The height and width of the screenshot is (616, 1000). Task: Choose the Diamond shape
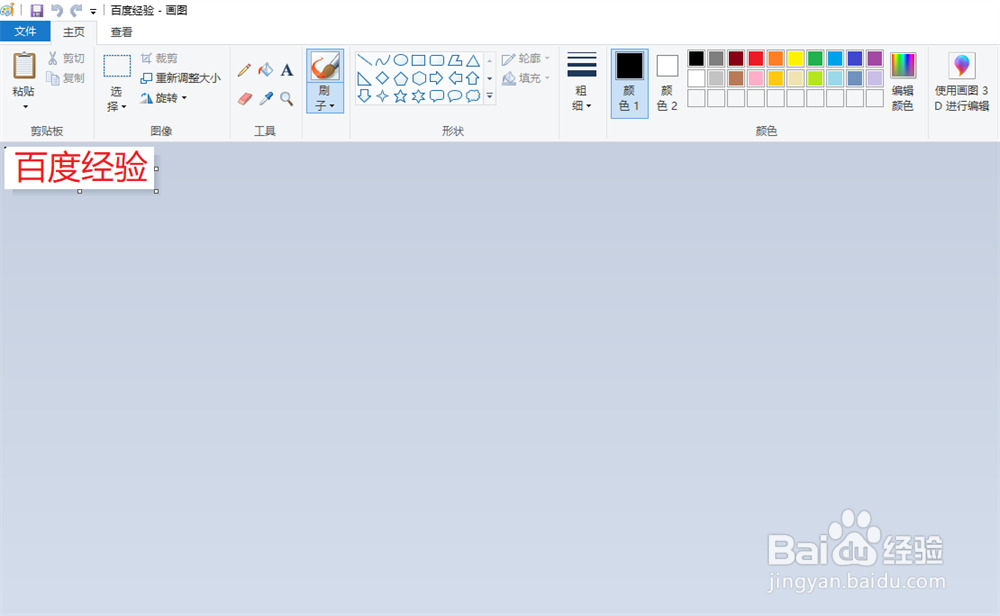(382, 78)
